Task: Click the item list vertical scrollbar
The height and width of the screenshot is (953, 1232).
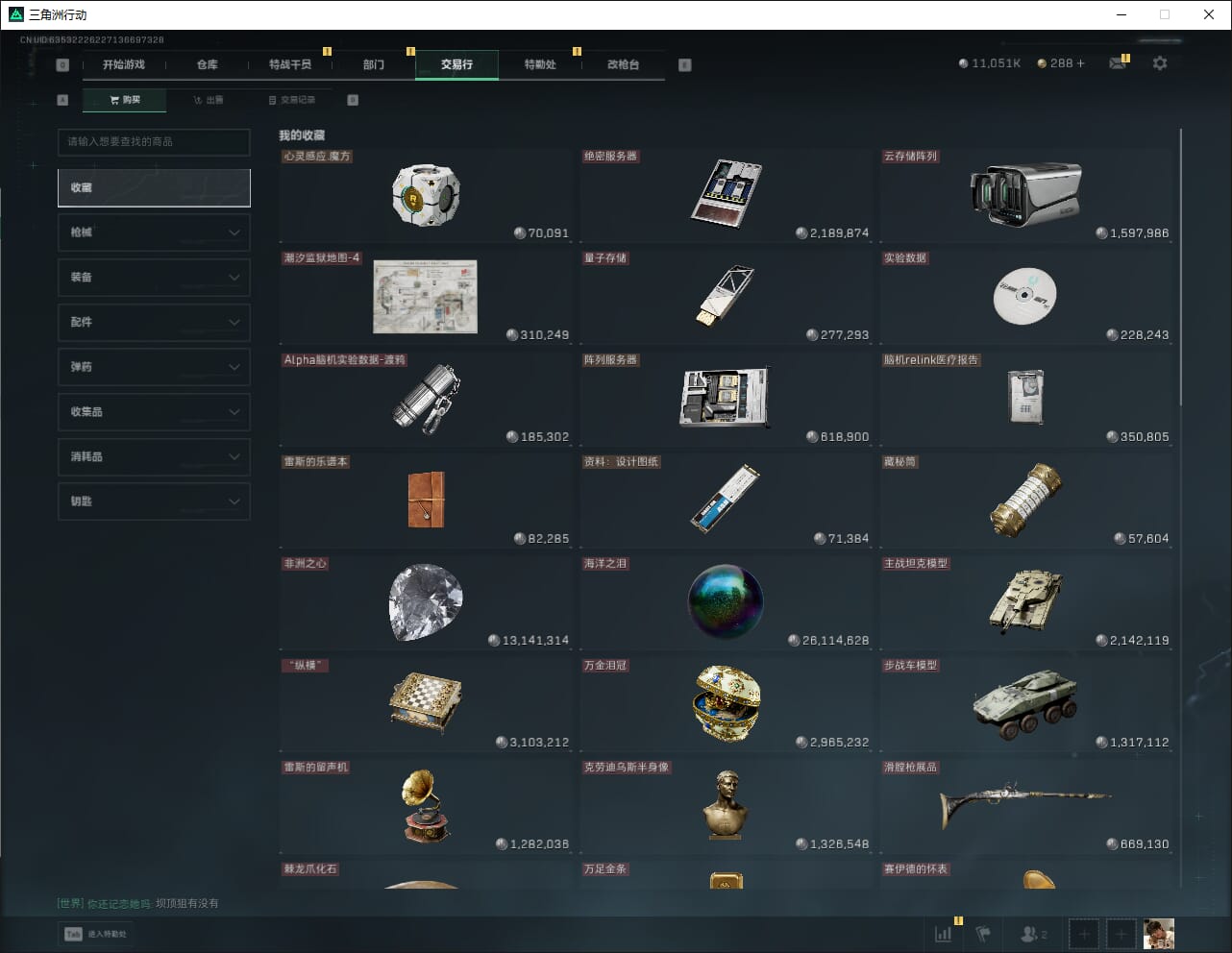Action: pos(1181,269)
